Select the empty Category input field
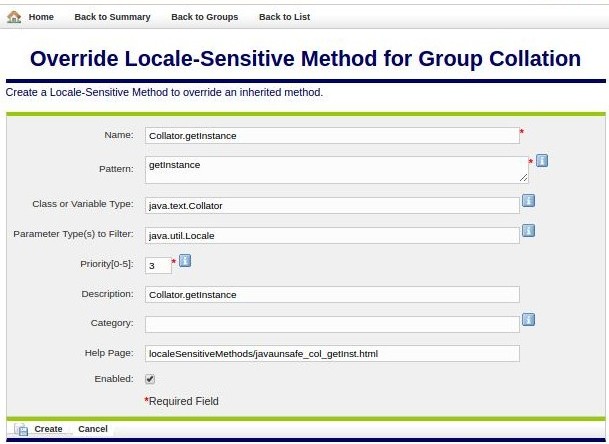609x444 pixels. [331, 324]
